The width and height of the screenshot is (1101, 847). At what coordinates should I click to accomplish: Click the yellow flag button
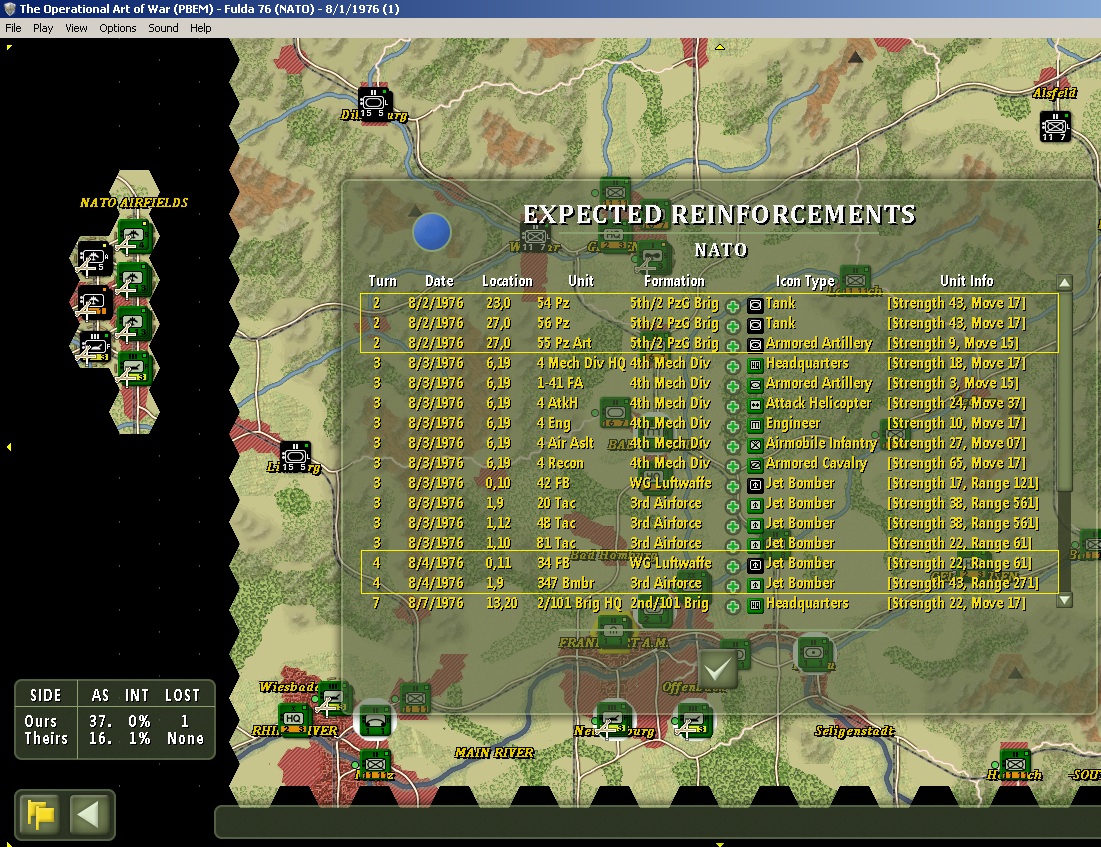tap(41, 815)
